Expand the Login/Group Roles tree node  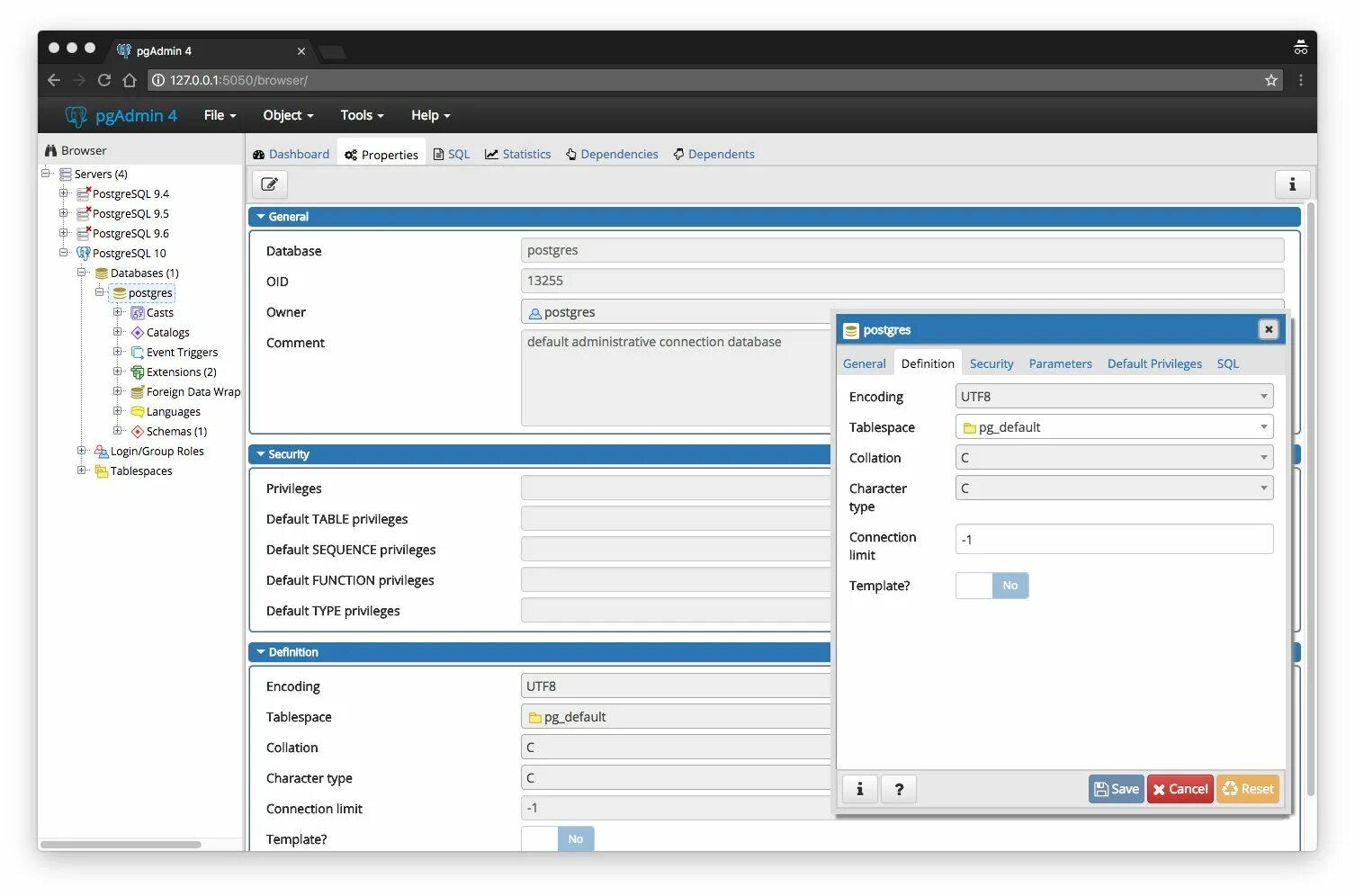coord(82,450)
